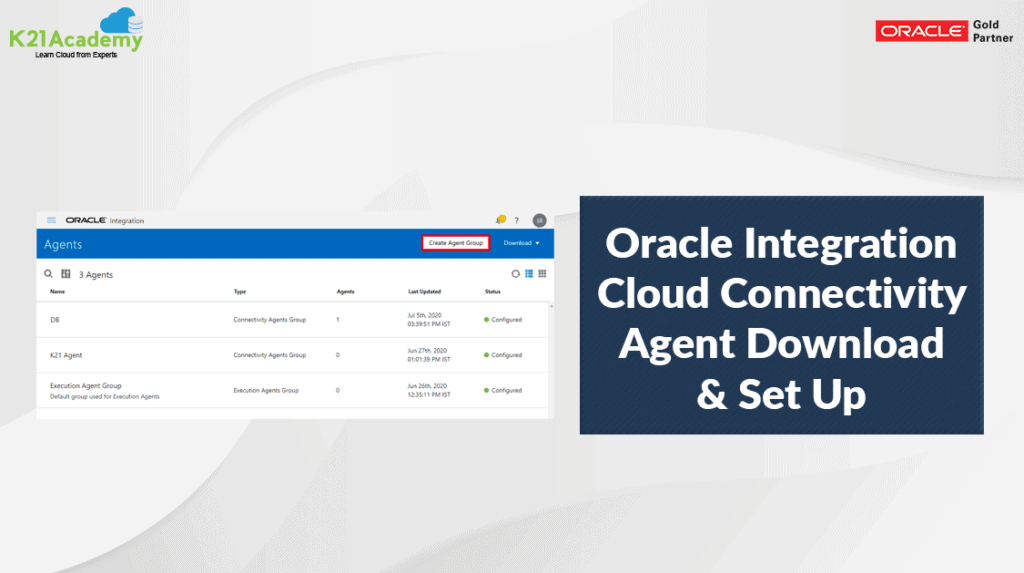Click the refresh icon in Agents list

pyautogui.click(x=515, y=274)
